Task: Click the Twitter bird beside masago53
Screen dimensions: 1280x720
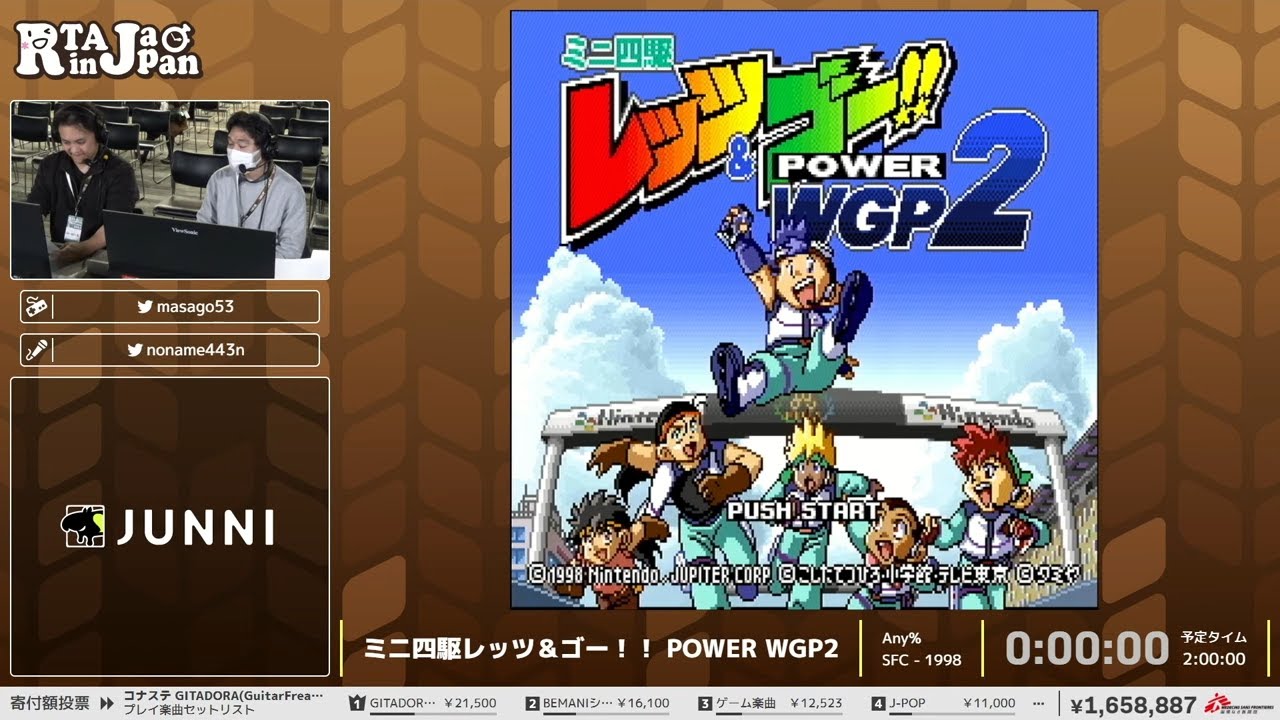Action: (x=145, y=307)
